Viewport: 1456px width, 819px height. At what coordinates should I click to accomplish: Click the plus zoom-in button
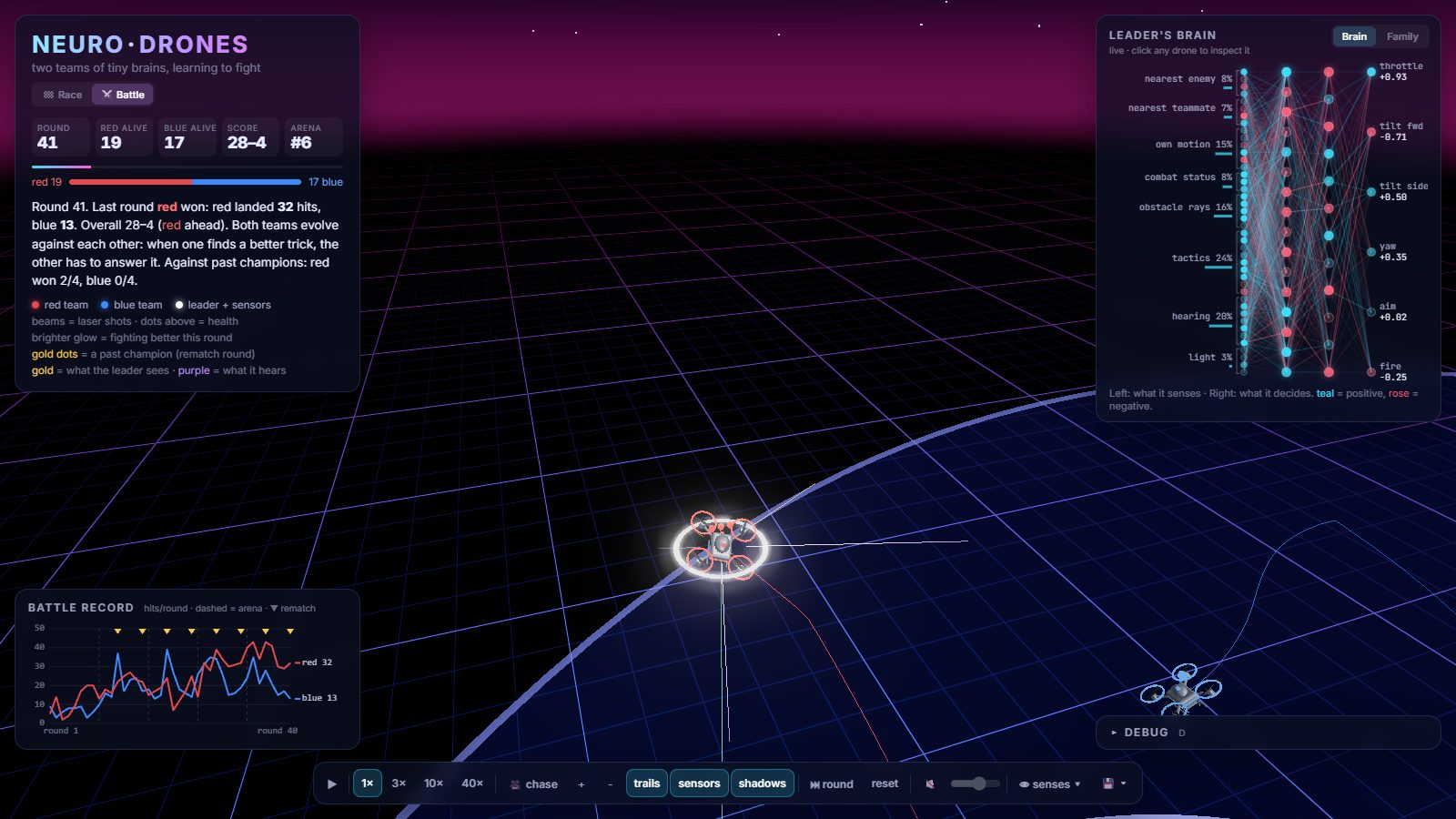(x=581, y=784)
